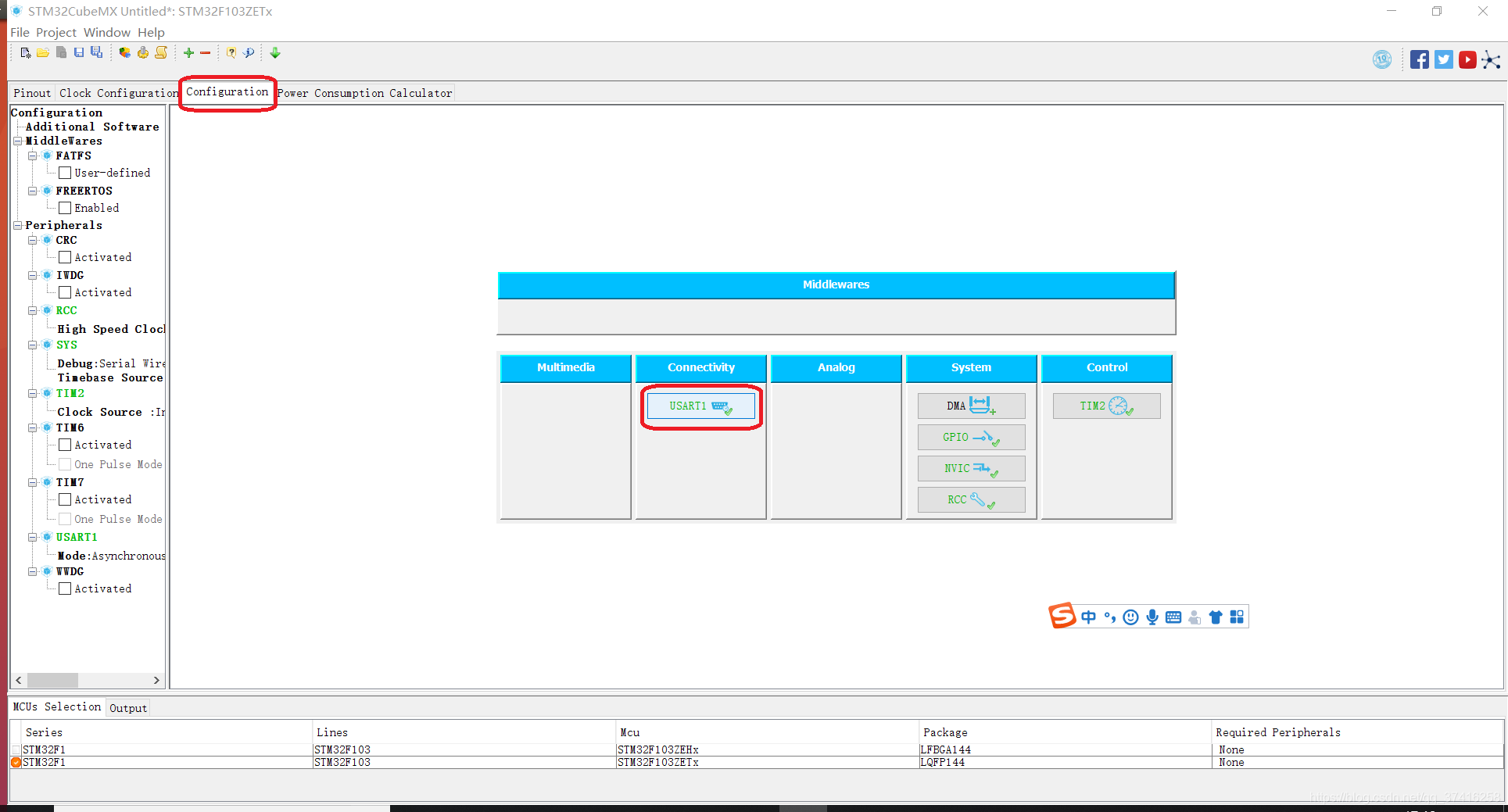
Task: Select the STM32F103ZETx row radio marker
Action: [16, 762]
